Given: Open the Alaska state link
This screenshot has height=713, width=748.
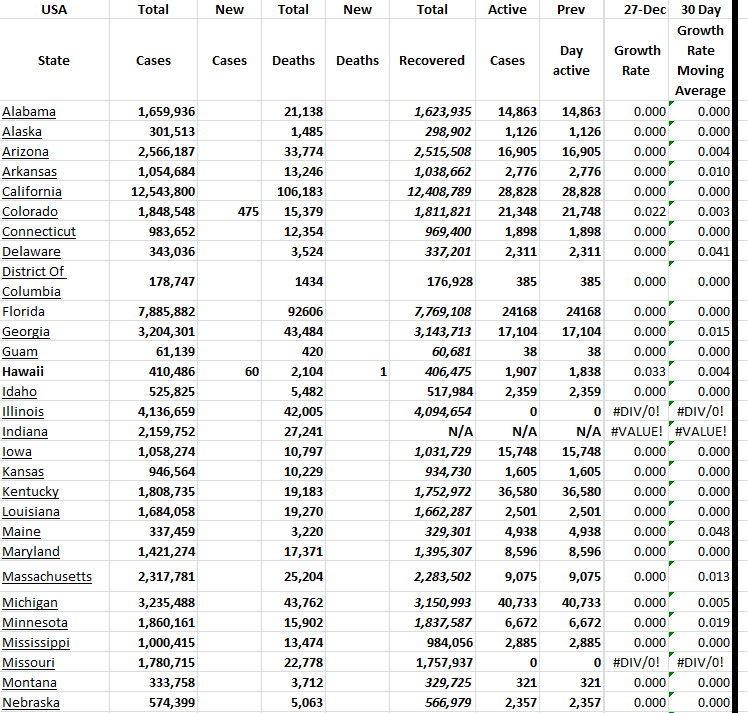Looking at the screenshot, I should (21, 132).
